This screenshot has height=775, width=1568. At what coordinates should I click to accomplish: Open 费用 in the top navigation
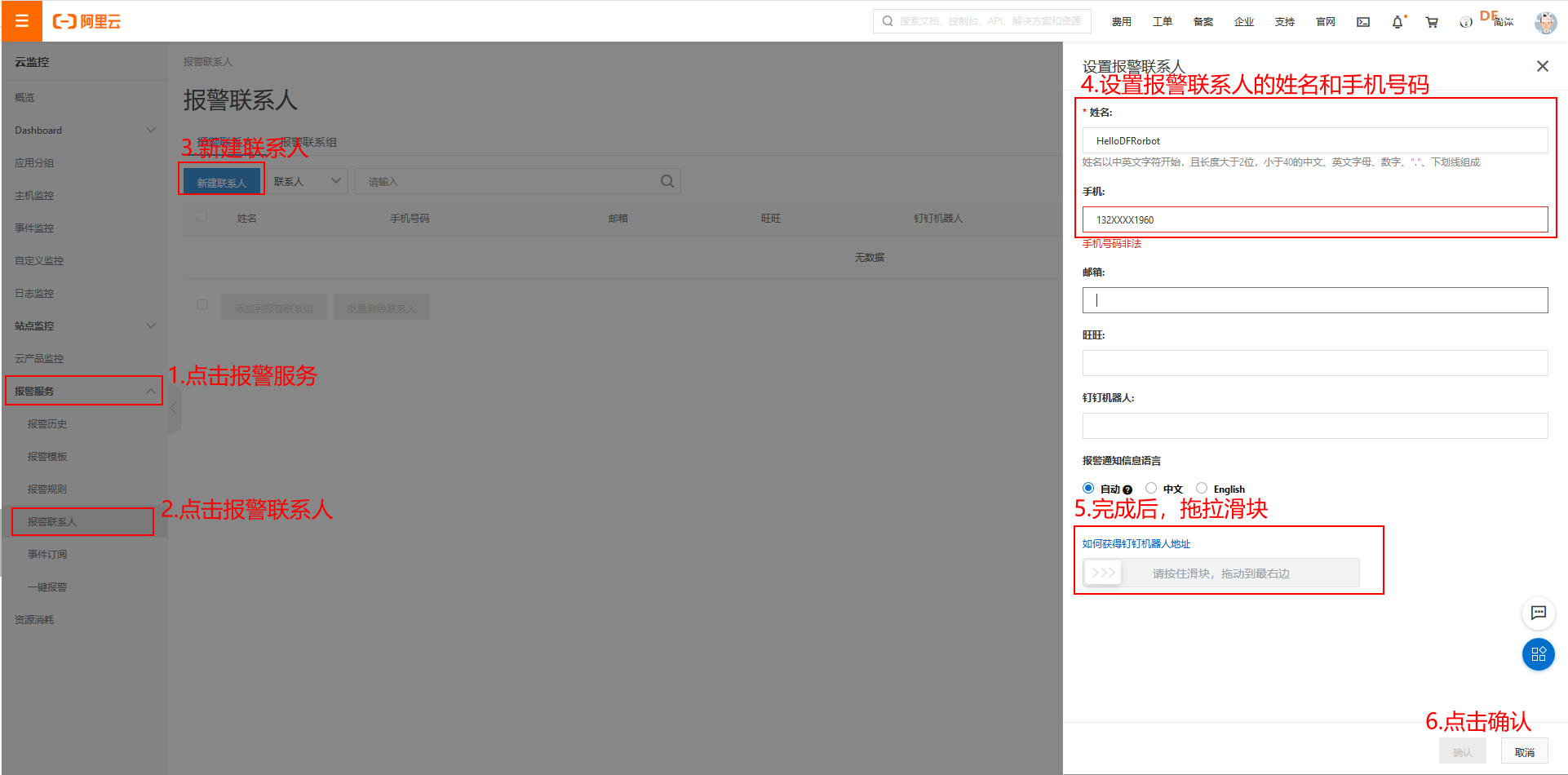point(1121,22)
